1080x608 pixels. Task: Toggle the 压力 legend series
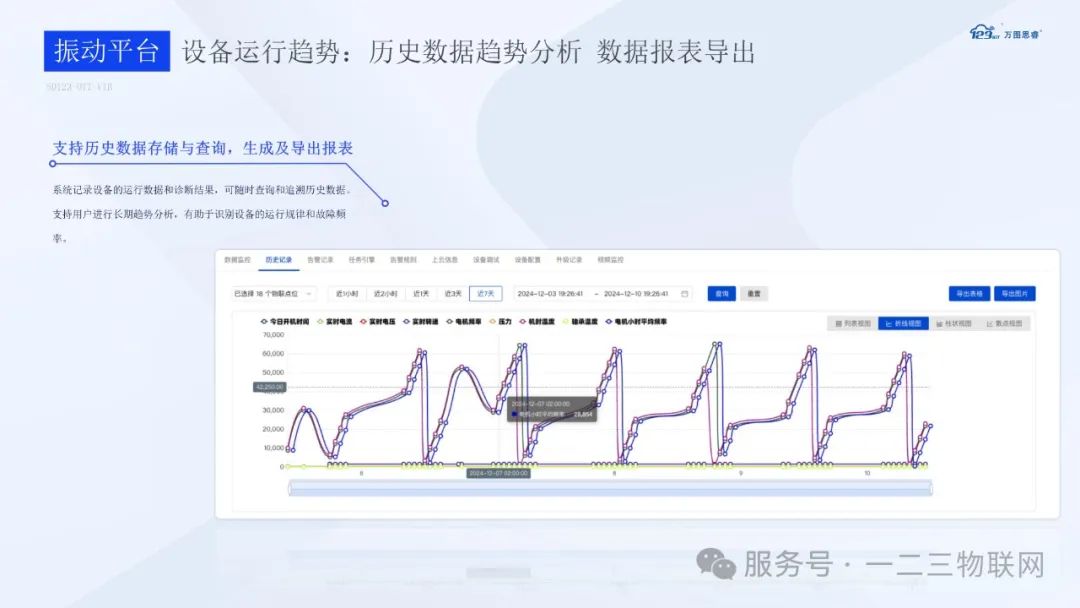[501, 322]
